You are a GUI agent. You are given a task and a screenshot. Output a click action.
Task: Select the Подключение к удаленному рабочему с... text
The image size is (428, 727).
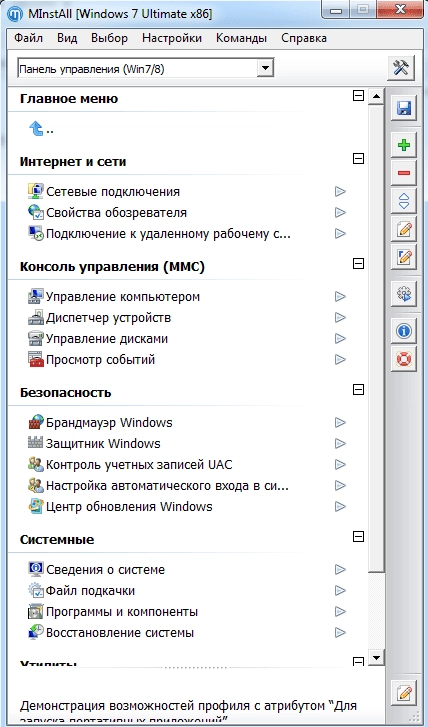(x=168, y=233)
